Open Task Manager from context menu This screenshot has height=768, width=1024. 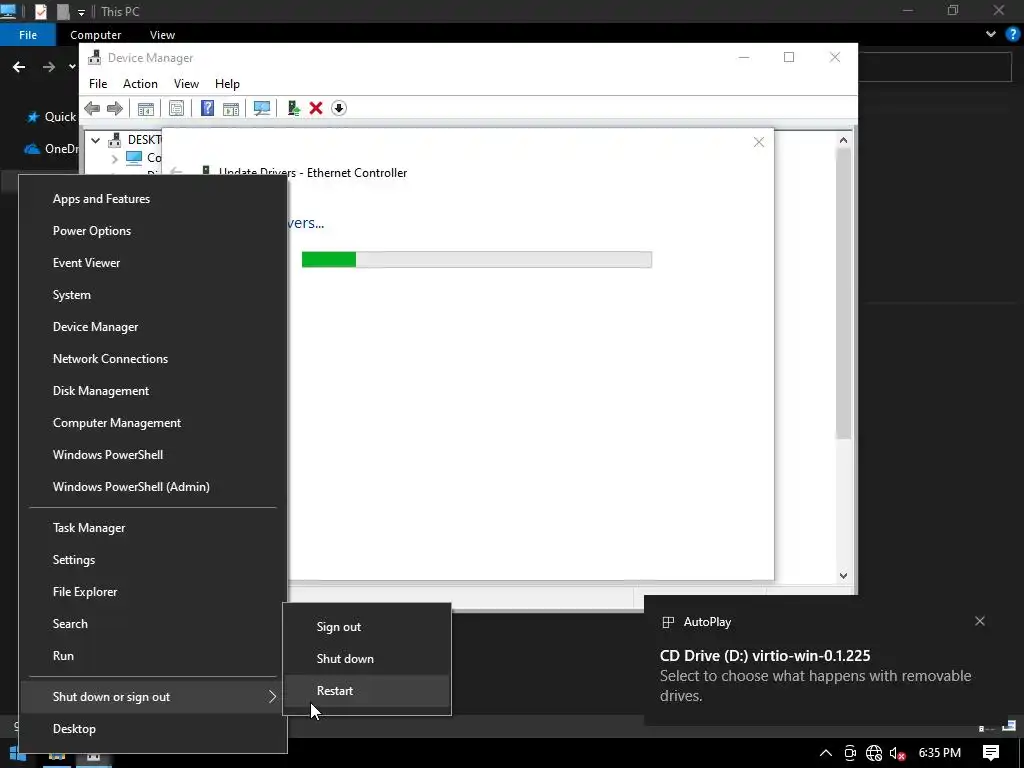(x=153, y=528)
